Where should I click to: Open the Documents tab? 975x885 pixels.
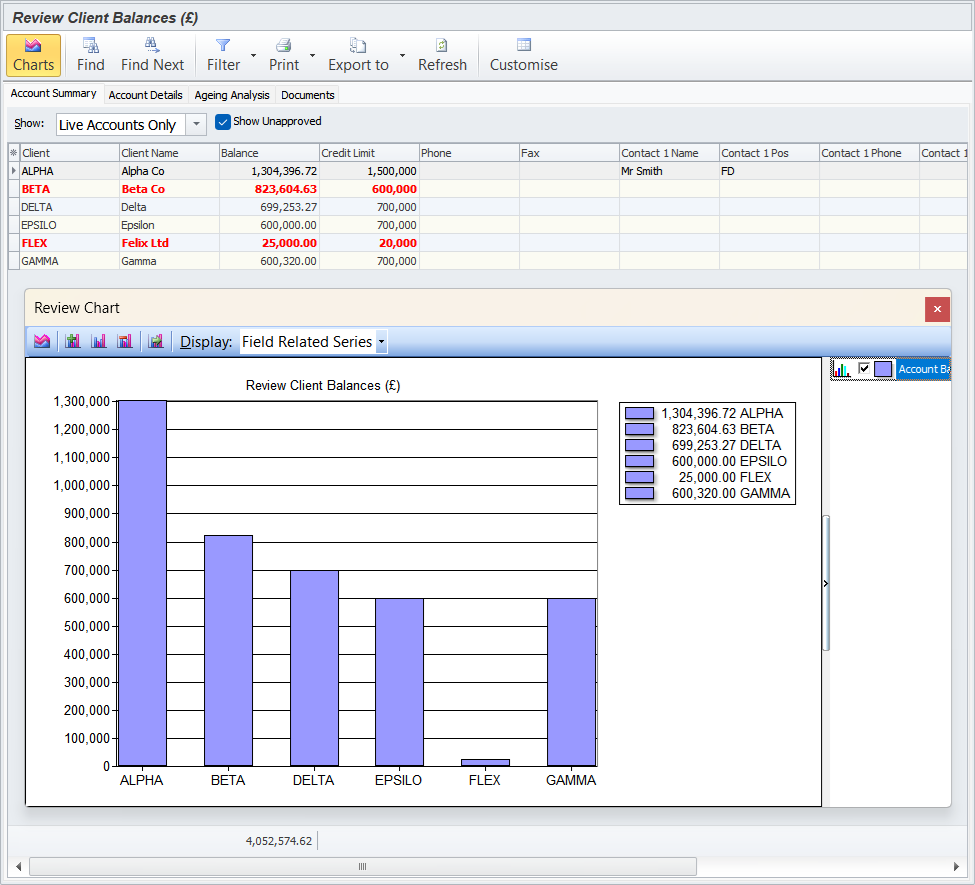tap(307, 95)
